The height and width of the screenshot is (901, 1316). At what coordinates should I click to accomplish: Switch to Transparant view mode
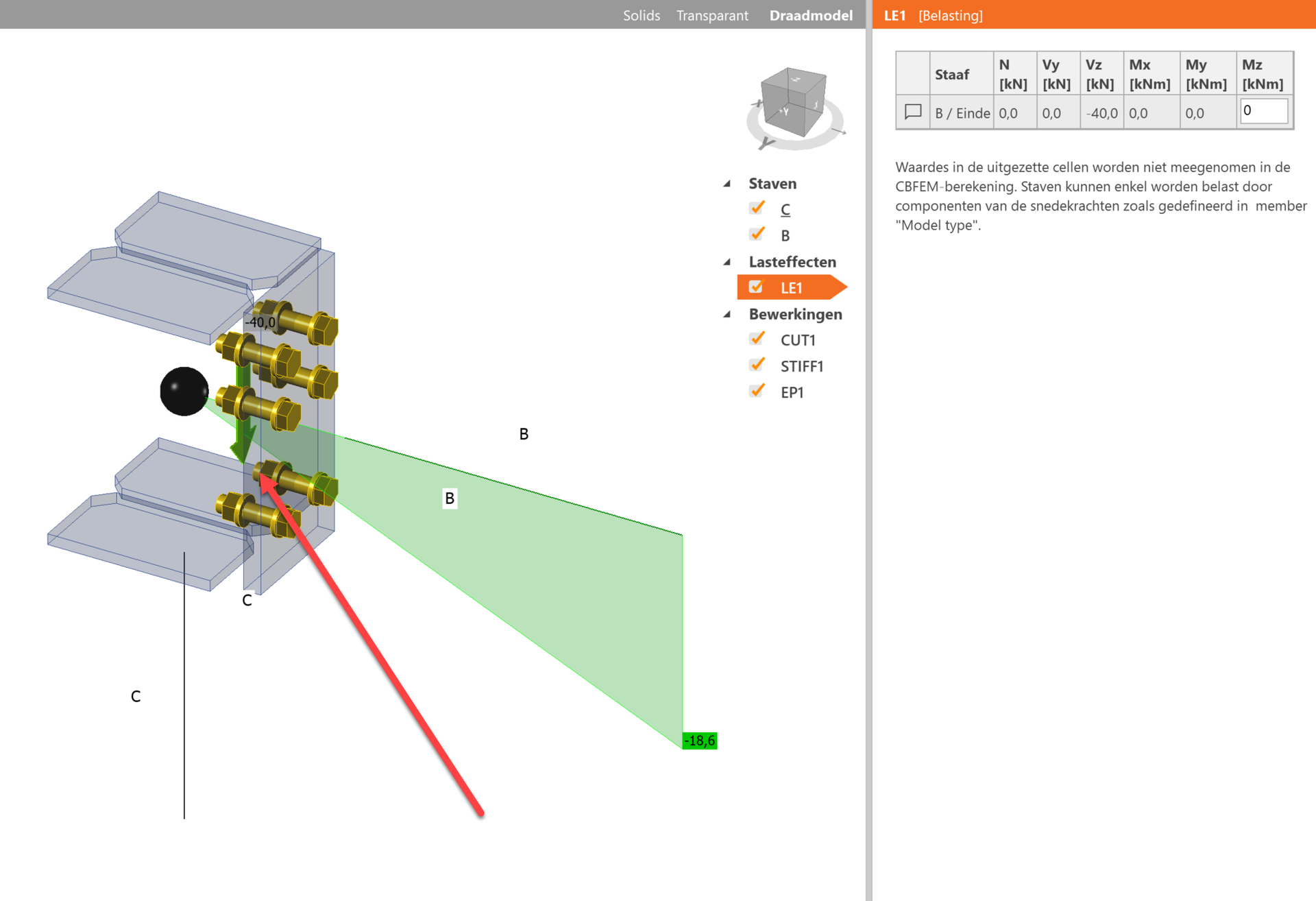coord(711,15)
